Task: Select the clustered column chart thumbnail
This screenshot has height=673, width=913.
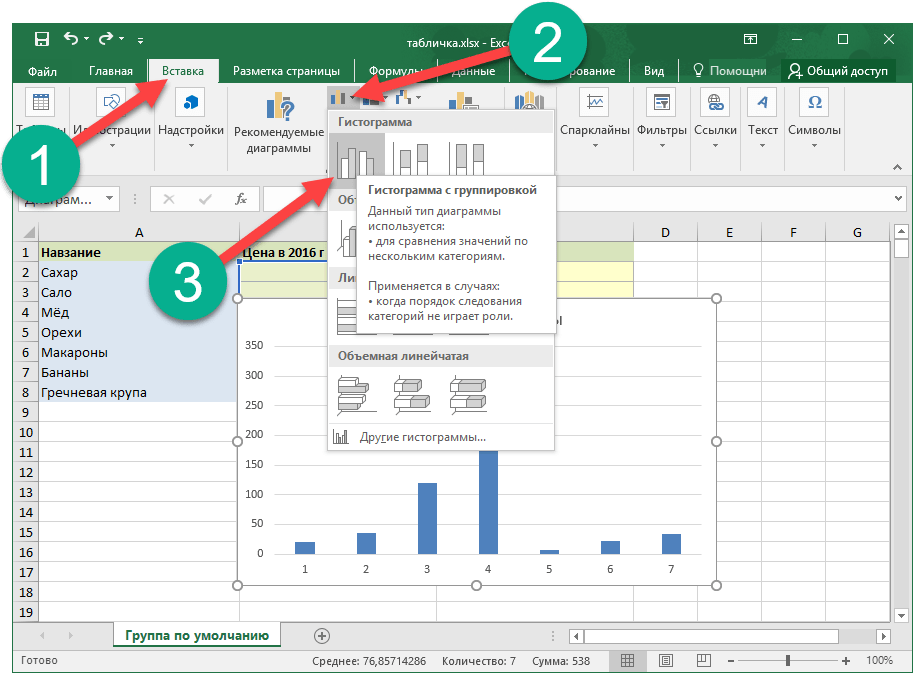Action: click(x=357, y=159)
